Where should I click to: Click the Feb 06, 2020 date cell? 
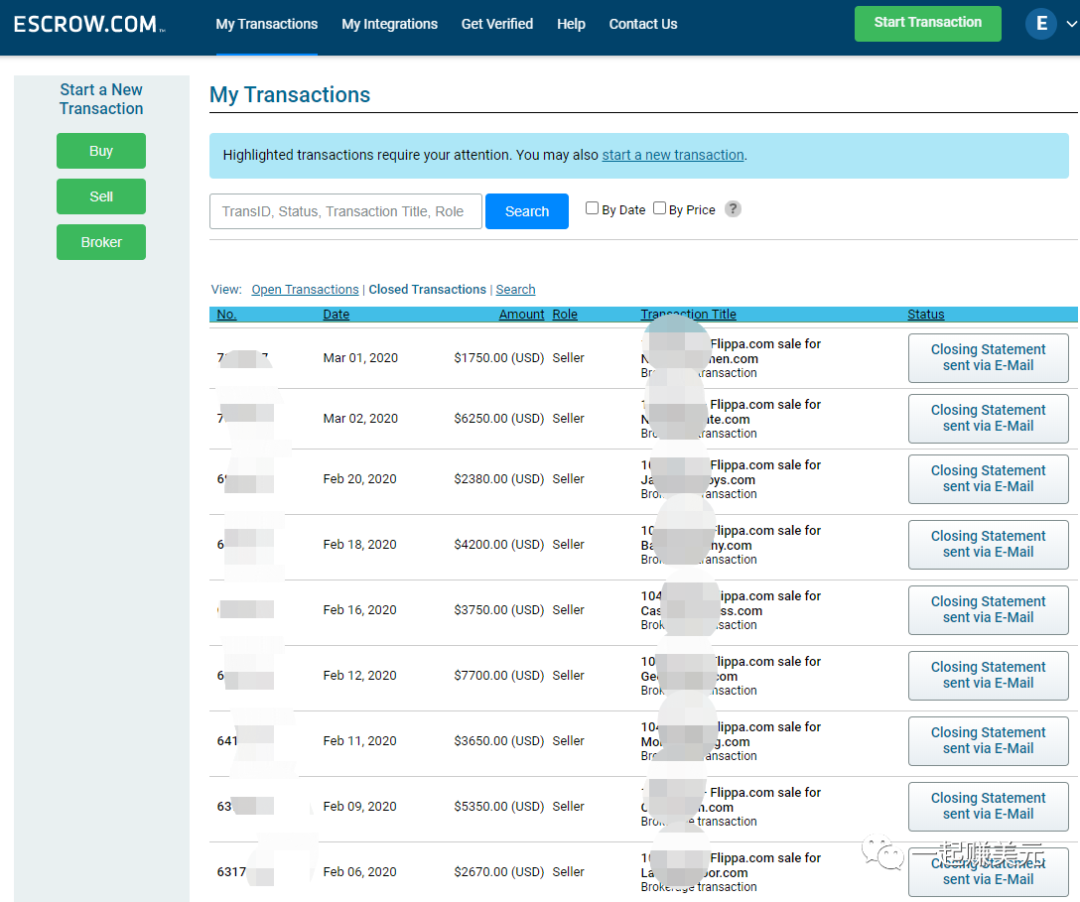point(360,872)
